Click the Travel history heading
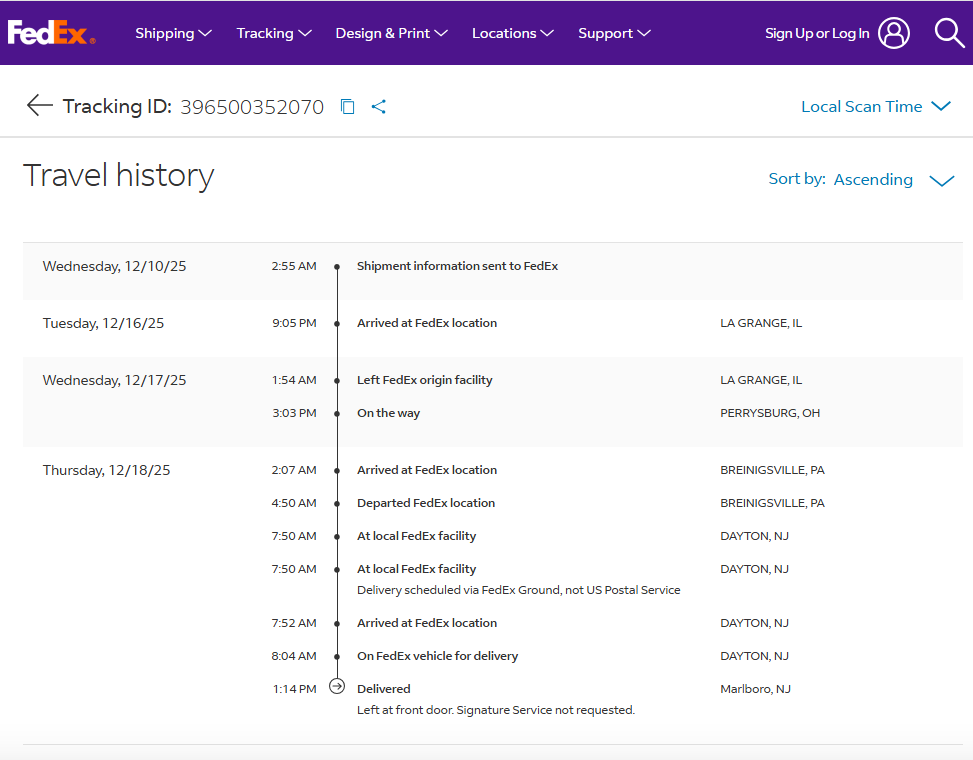This screenshot has height=760, width=973. coord(119,176)
